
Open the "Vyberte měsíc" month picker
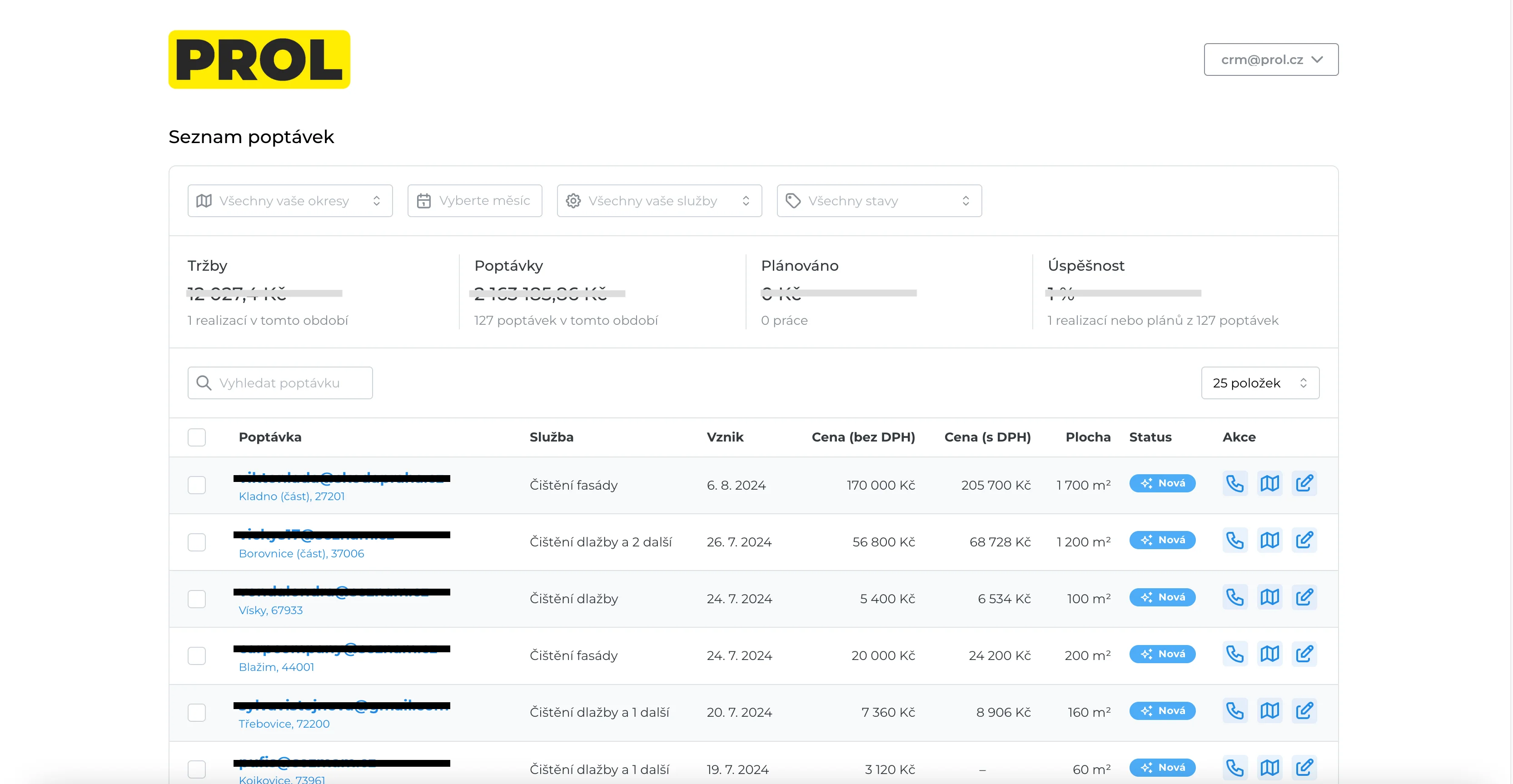click(475, 201)
